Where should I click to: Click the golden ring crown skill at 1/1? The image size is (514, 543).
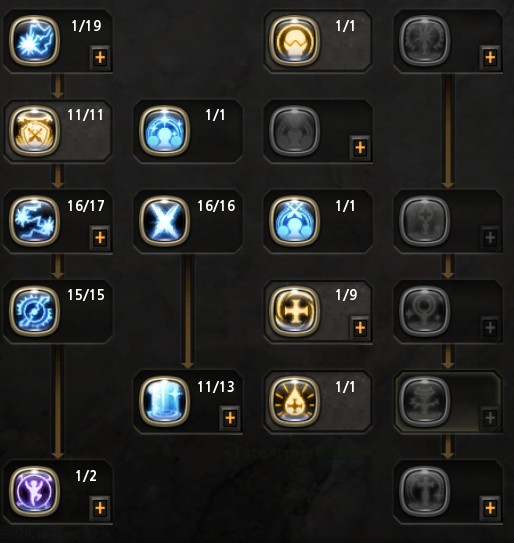tap(294, 41)
